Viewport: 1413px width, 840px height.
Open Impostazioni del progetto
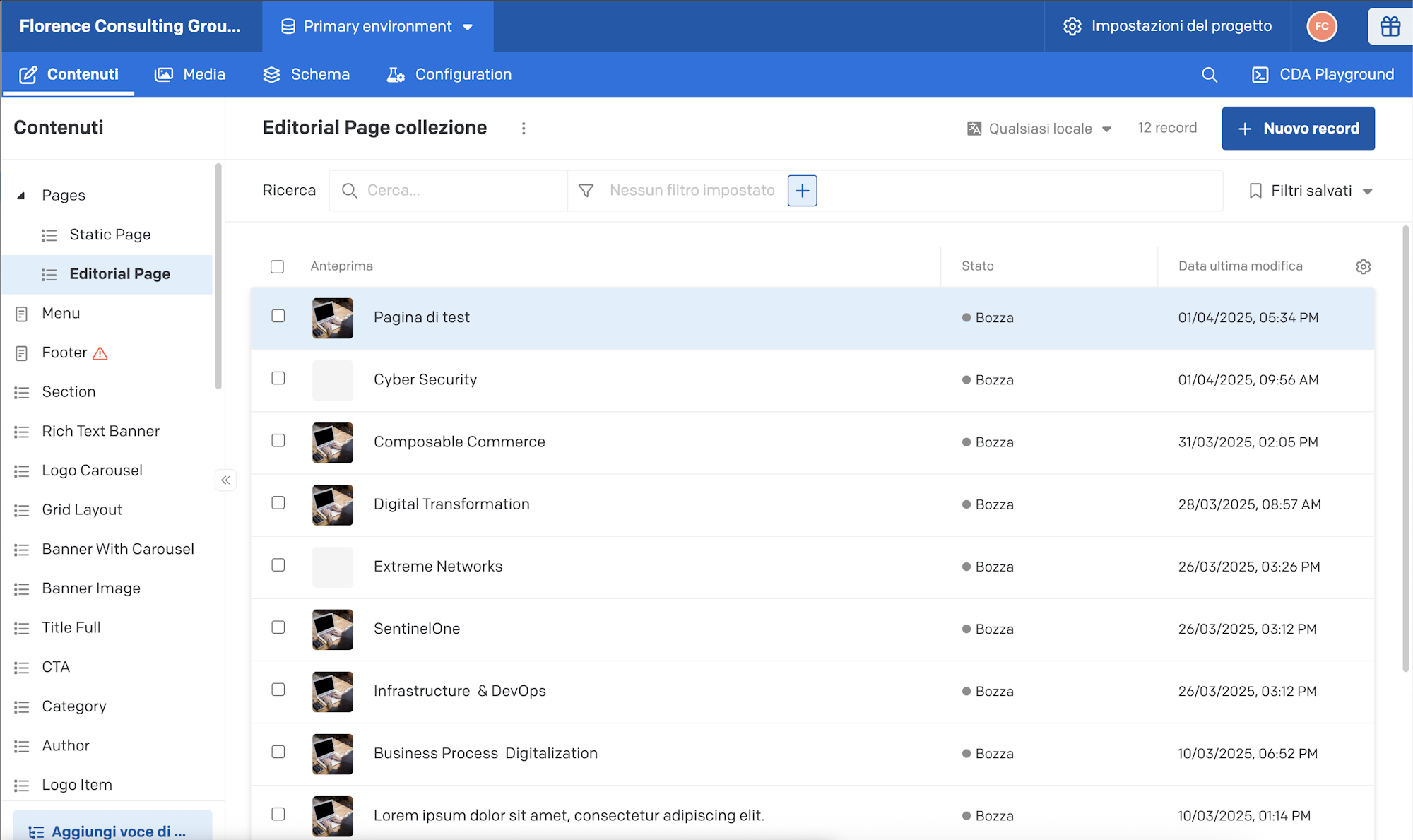point(1167,26)
